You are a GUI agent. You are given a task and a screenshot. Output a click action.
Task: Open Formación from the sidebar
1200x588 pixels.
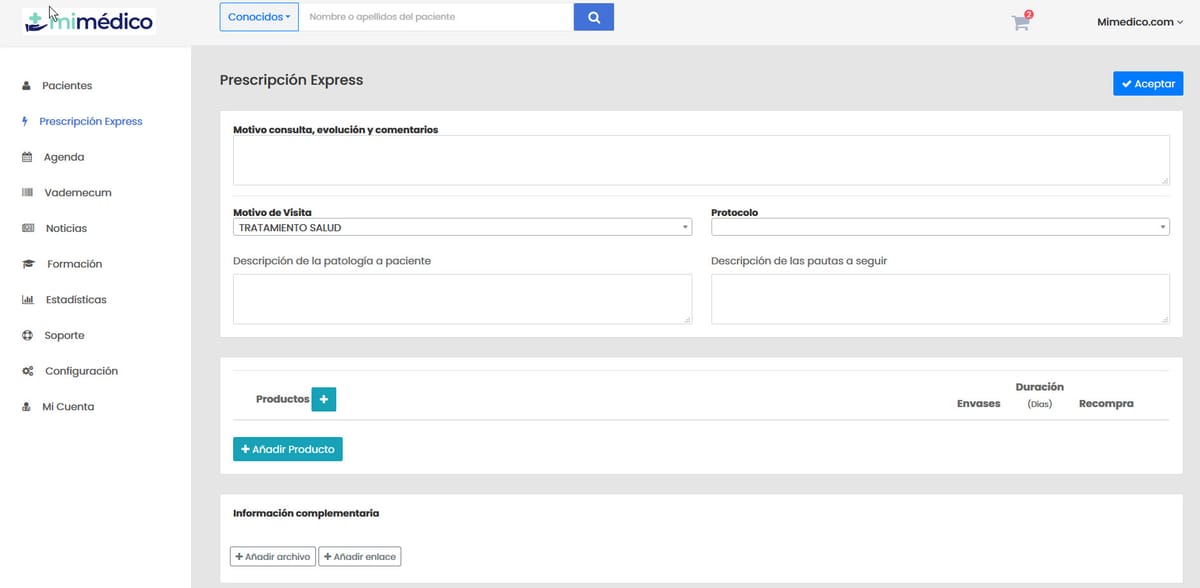pos(74,264)
